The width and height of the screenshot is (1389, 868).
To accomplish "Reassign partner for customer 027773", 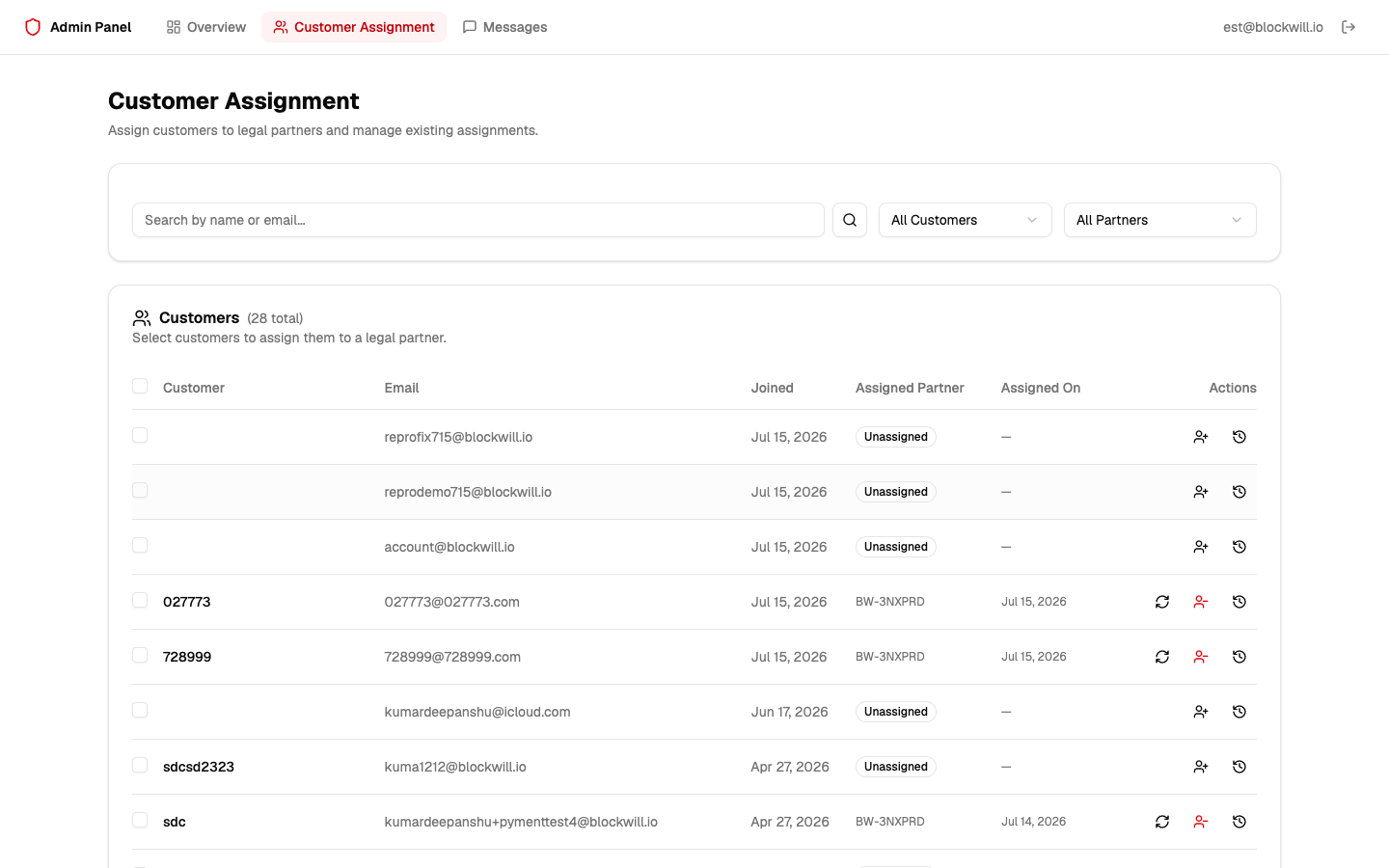I will point(1162,602).
